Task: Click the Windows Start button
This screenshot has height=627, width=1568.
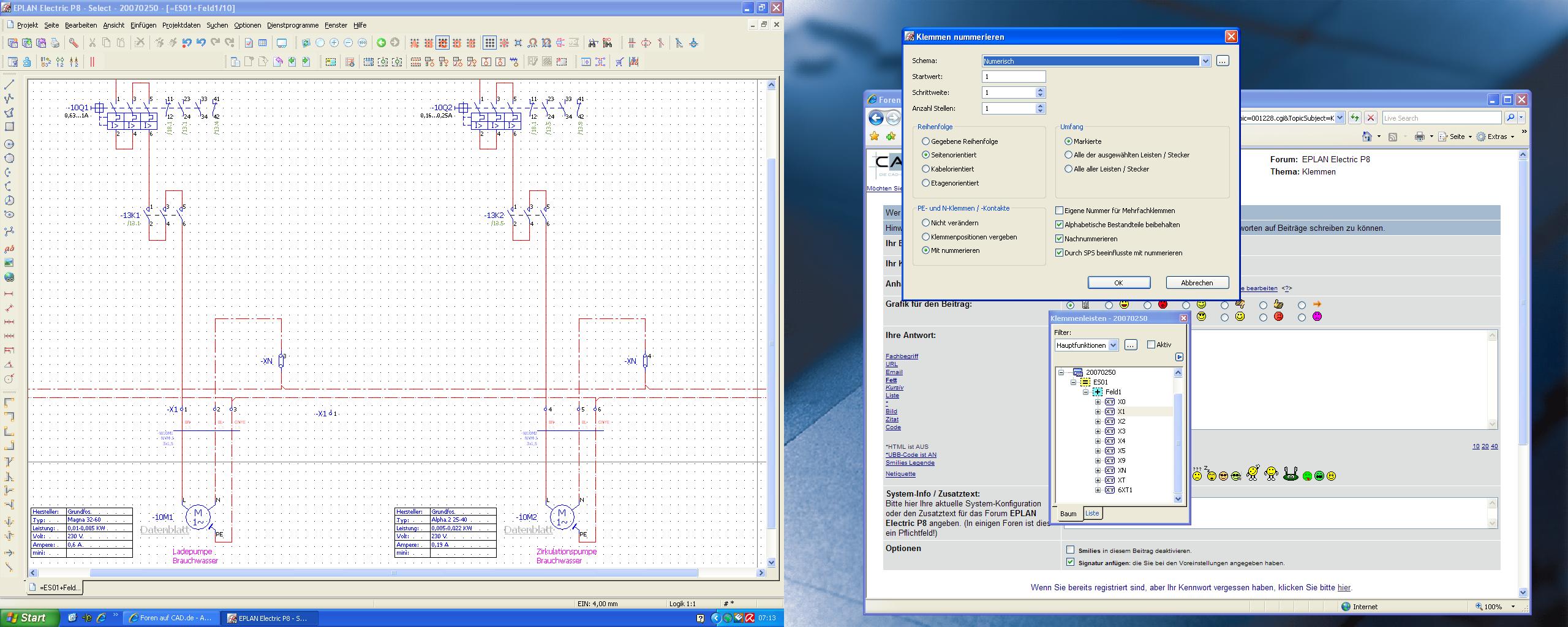Action: tap(29, 618)
